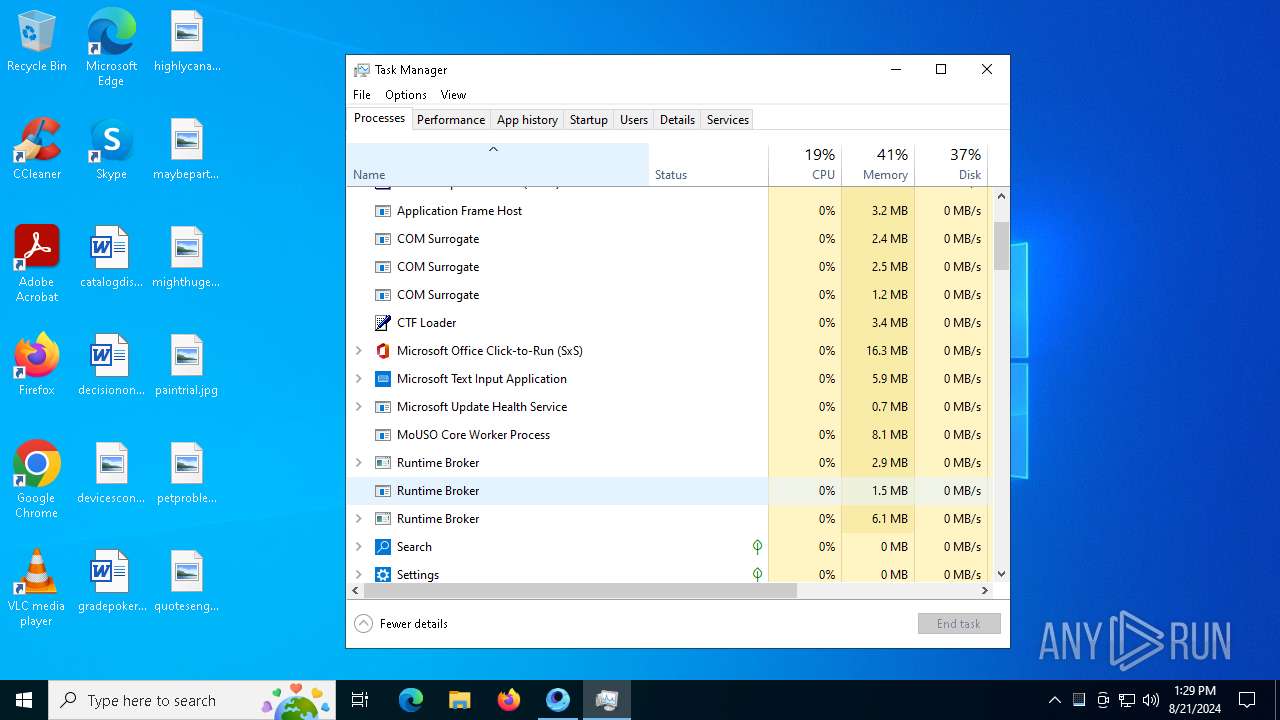
Task: Select the CTF Loader process row
Action: pyautogui.click(x=668, y=323)
